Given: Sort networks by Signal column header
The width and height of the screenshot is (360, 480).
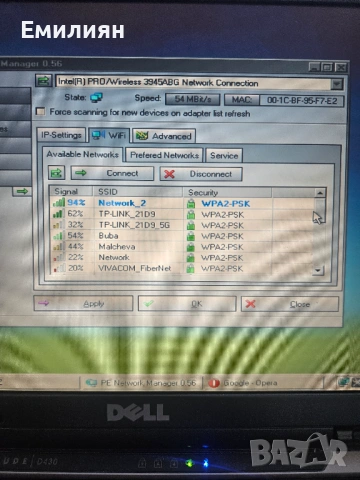Looking at the screenshot, I should (71, 191).
